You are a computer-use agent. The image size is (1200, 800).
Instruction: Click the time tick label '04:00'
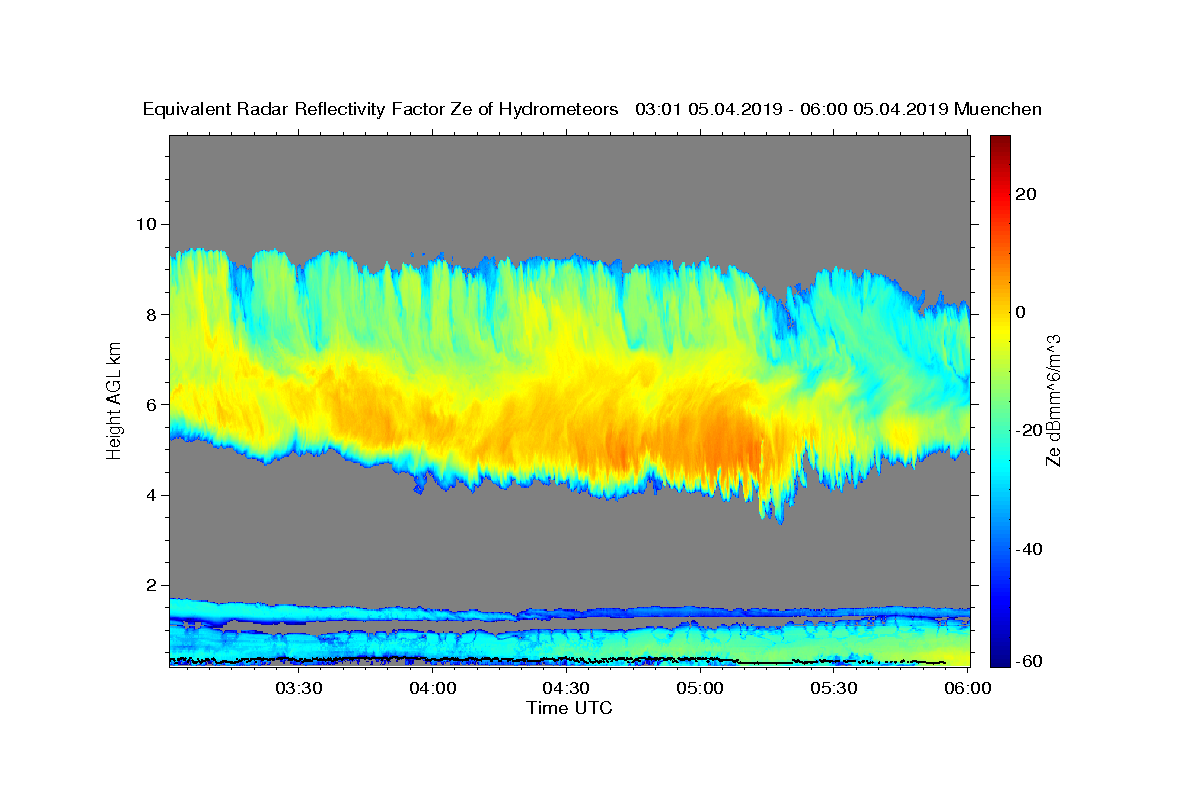(433, 689)
